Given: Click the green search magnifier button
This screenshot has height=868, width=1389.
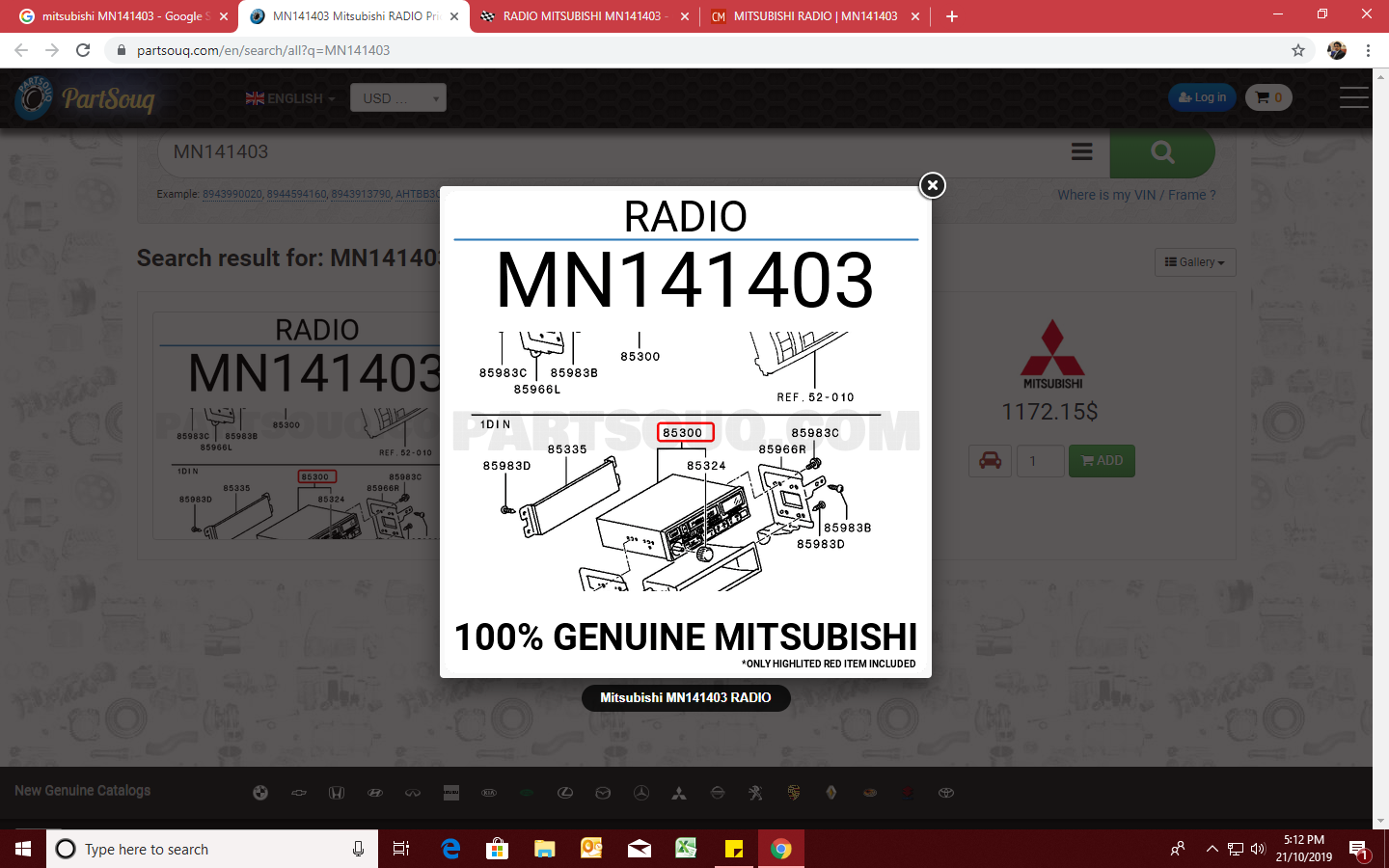Looking at the screenshot, I should tap(1162, 152).
